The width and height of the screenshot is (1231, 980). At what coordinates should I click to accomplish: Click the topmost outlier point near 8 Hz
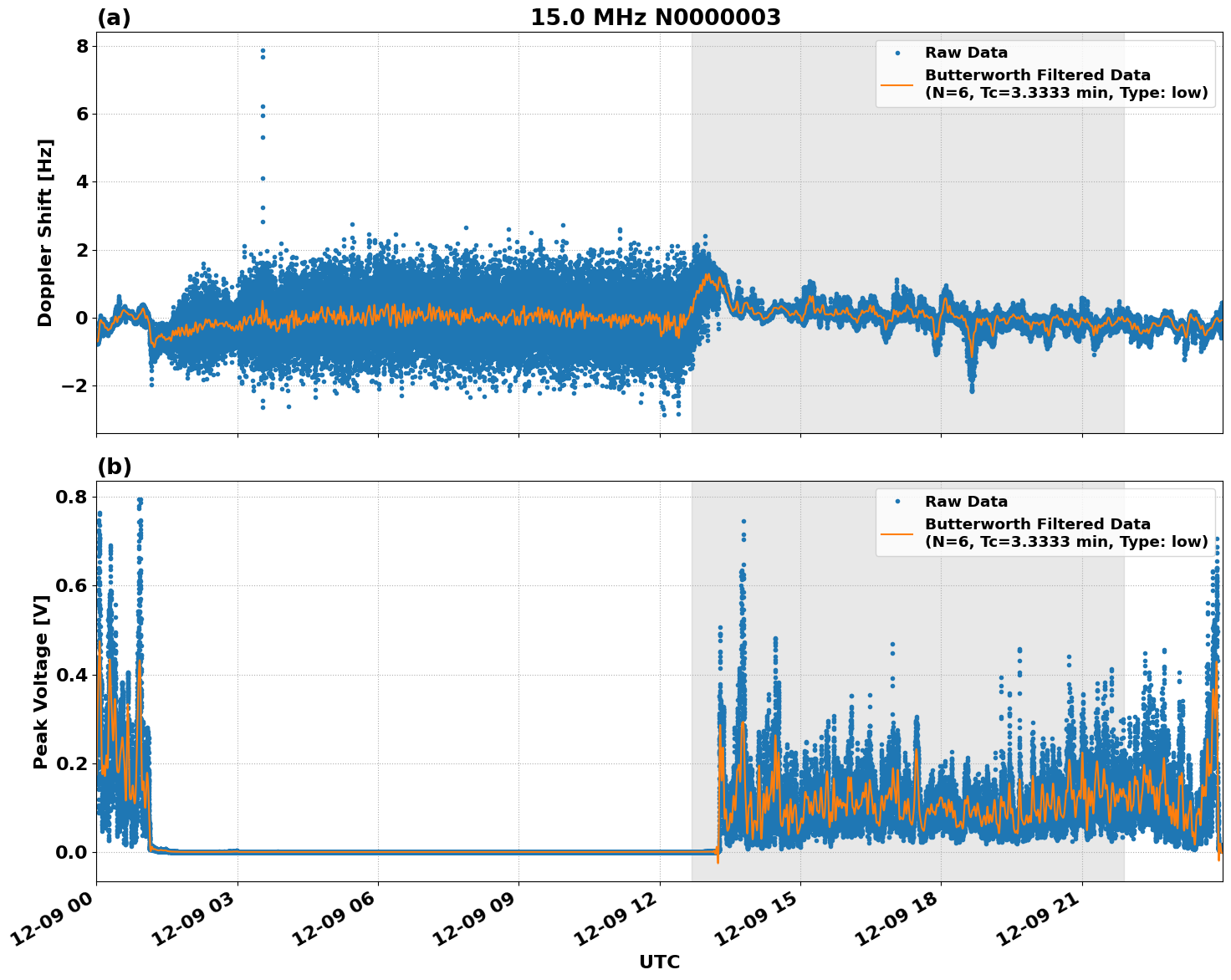point(263,50)
